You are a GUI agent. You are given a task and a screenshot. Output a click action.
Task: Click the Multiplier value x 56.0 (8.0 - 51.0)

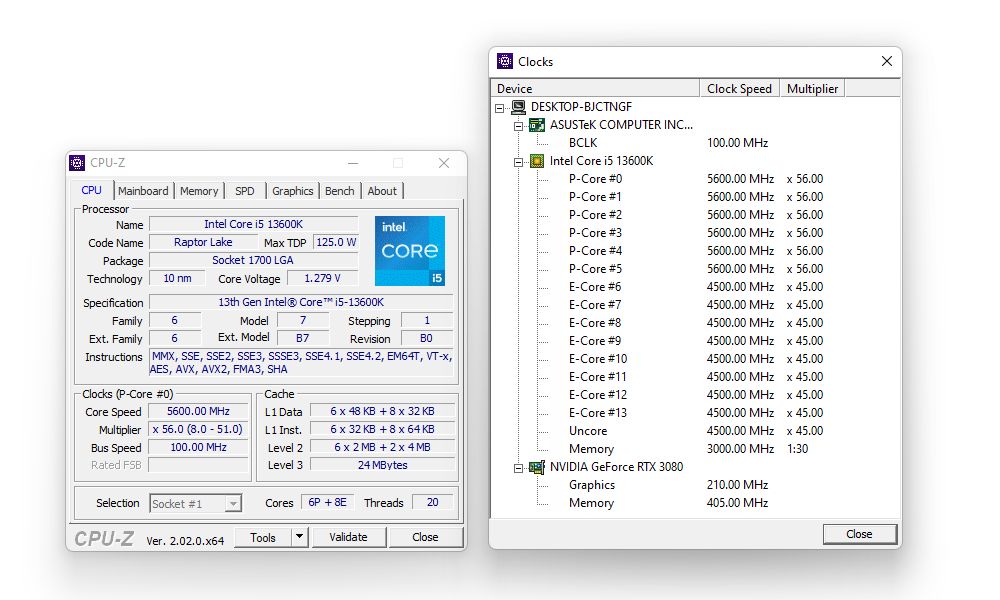point(198,430)
